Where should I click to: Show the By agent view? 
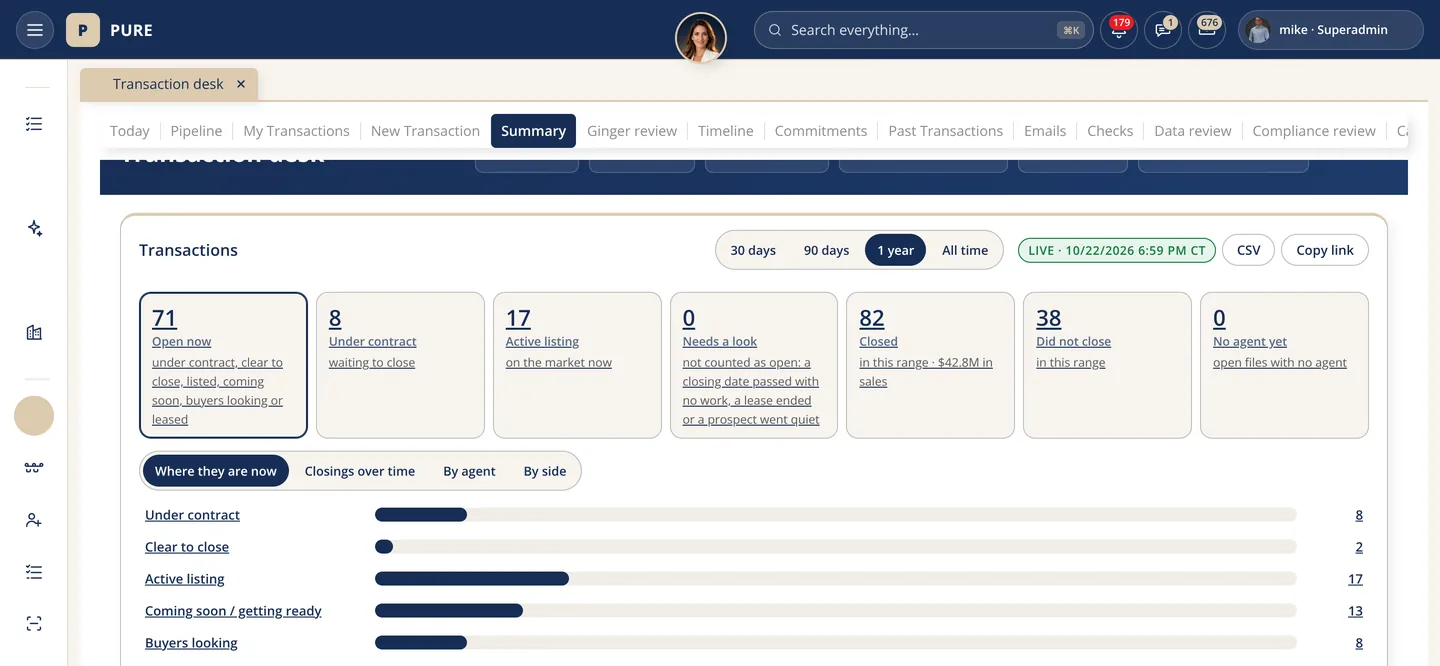pyautogui.click(x=469, y=471)
